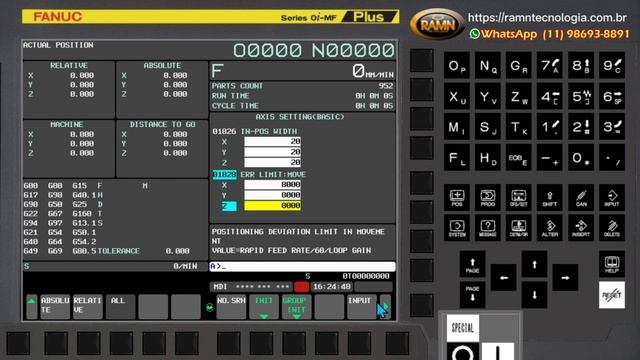Click the N/Q address key

click(x=488, y=66)
